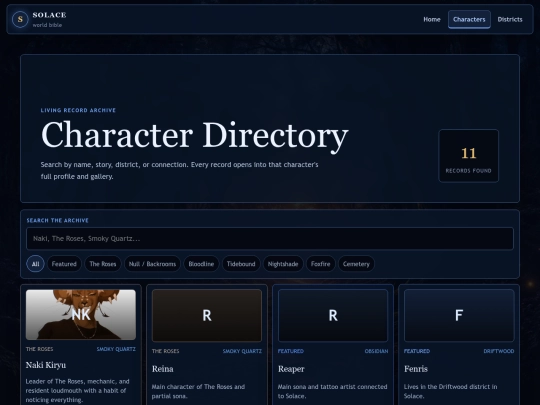Click Naki Kiryu's description text

[x=77, y=391]
